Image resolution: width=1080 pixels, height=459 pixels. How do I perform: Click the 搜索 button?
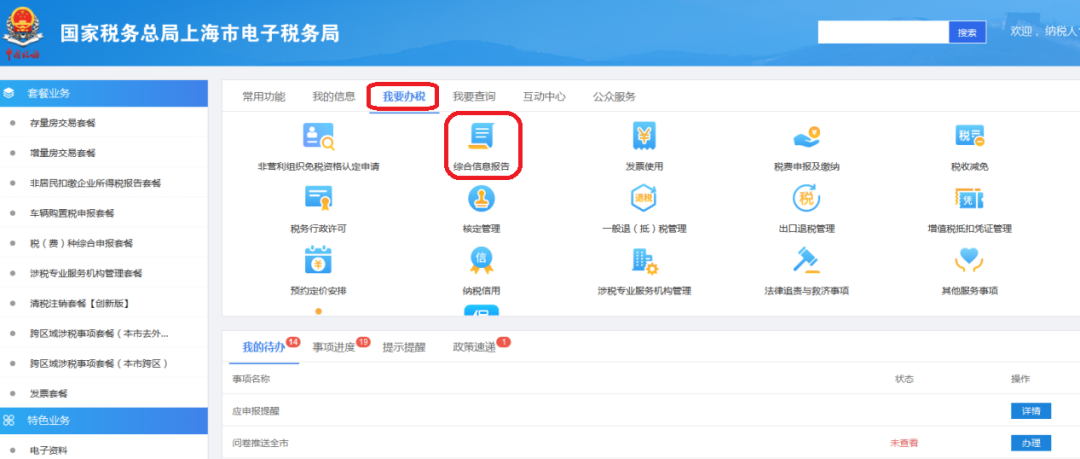(967, 32)
